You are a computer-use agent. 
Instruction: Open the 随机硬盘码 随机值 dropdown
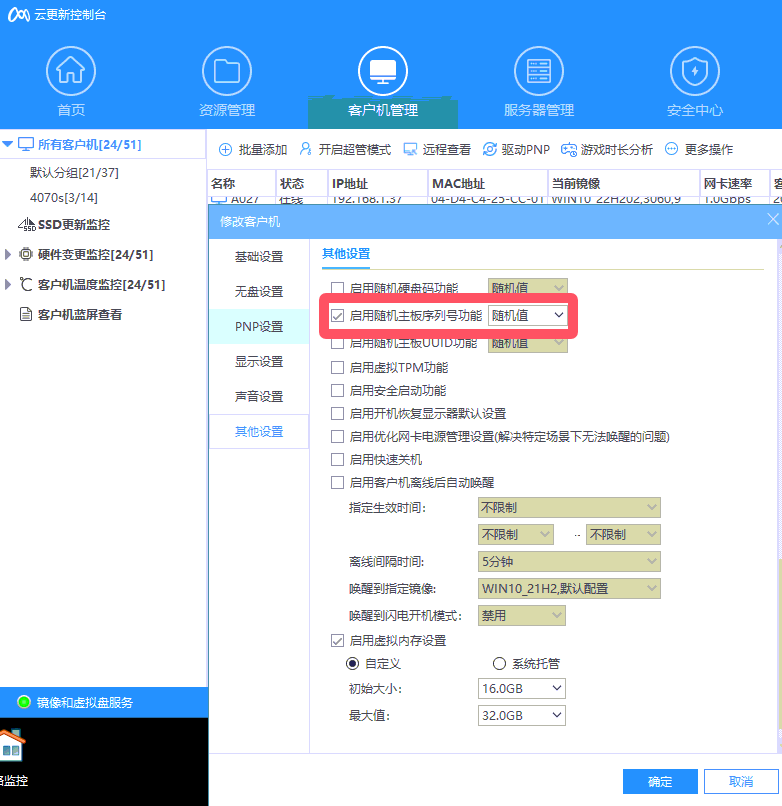(x=528, y=286)
